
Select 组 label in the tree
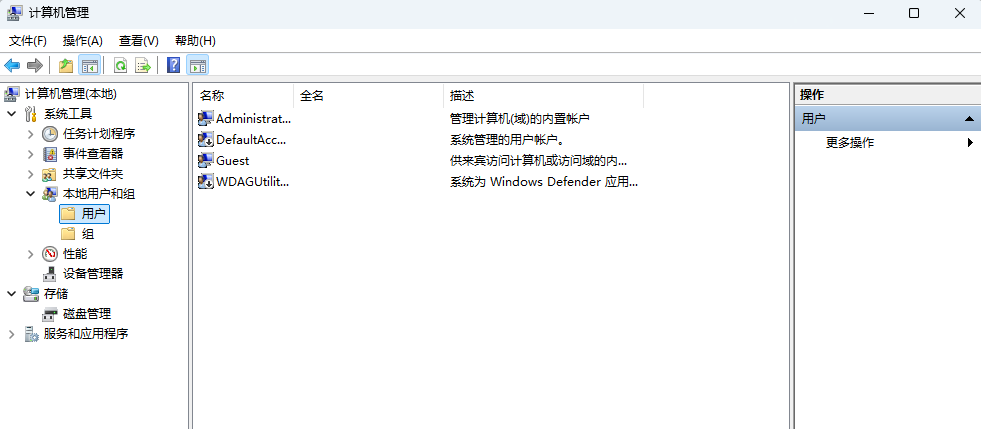(x=88, y=234)
